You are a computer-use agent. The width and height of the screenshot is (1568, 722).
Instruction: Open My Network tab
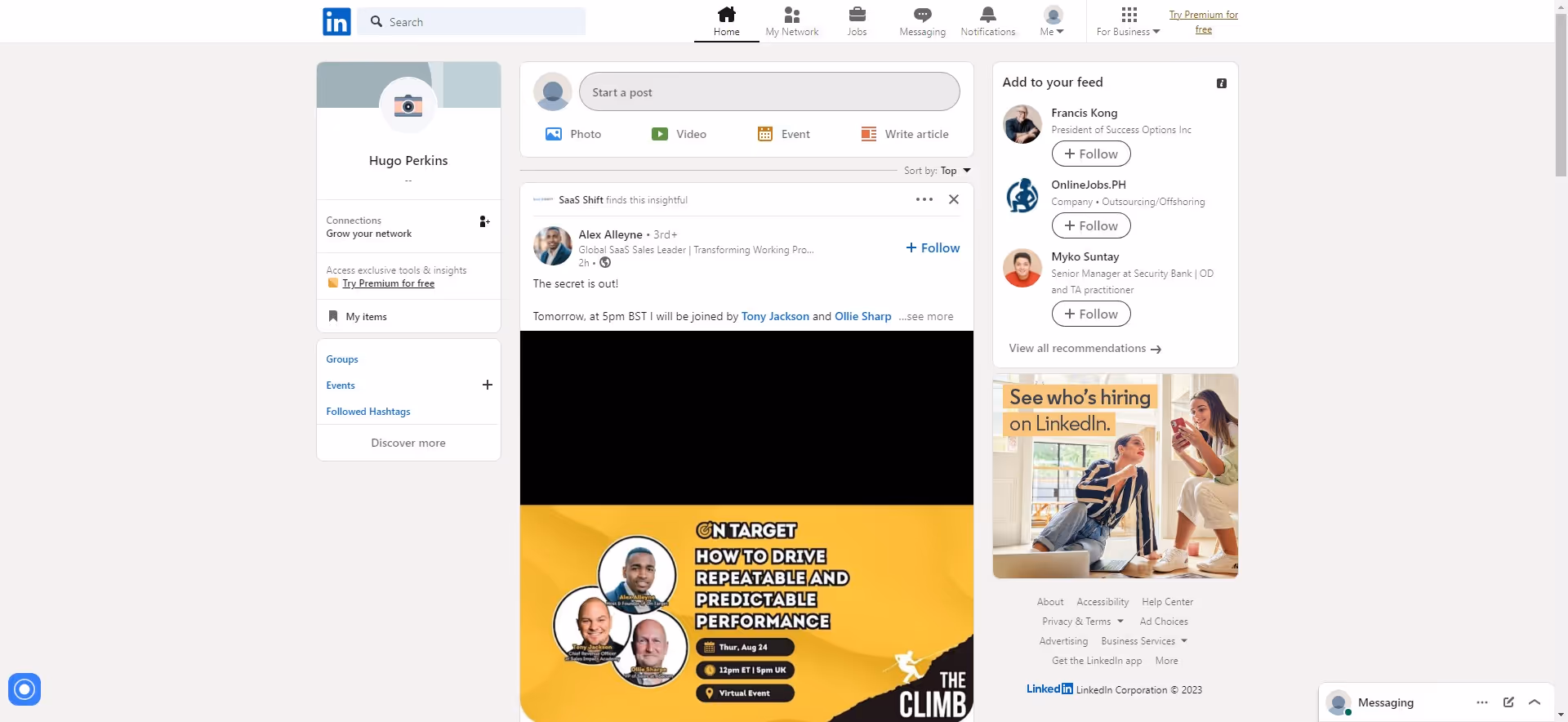[791, 21]
